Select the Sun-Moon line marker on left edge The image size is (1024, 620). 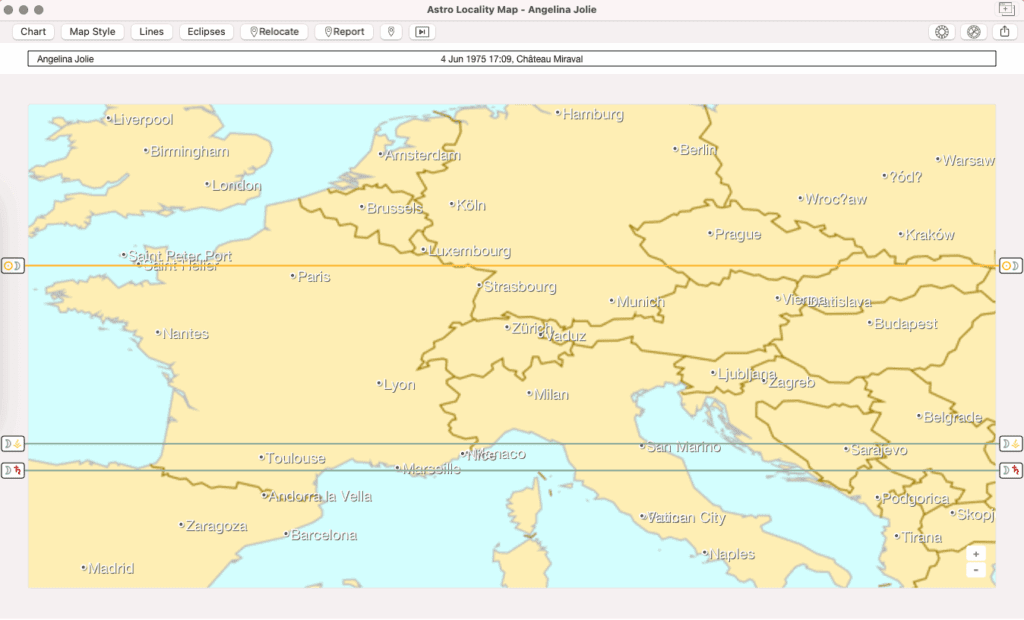12,266
